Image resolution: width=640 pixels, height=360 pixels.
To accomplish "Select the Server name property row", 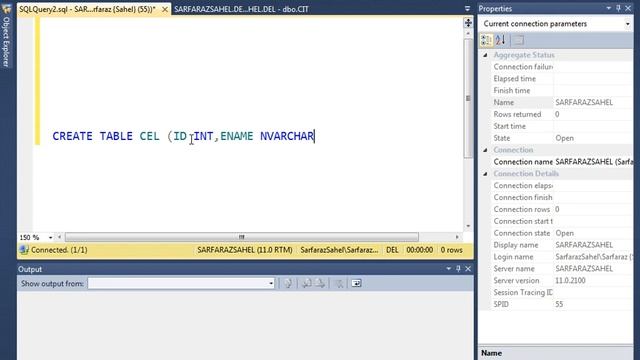I will click(x=562, y=269).
